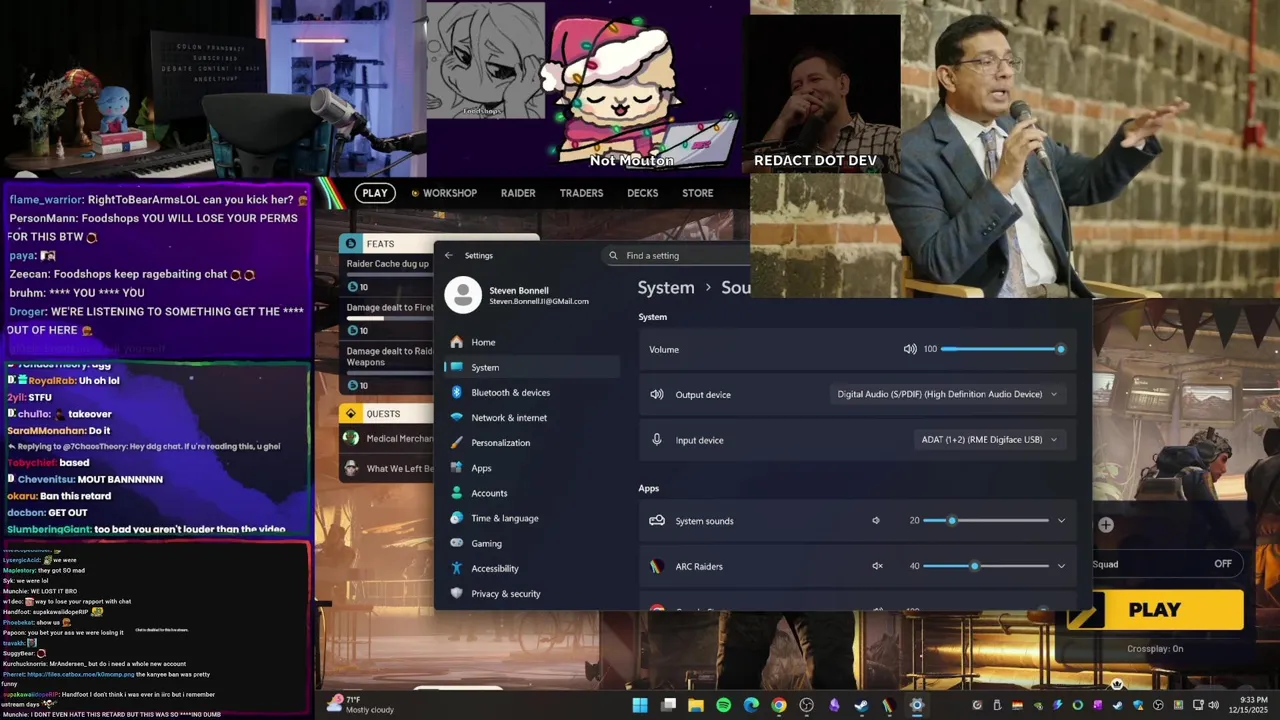This screenshot has width=1280, height=720.
Task: Click the System breadcrumb heading
Action: [666, 287]
